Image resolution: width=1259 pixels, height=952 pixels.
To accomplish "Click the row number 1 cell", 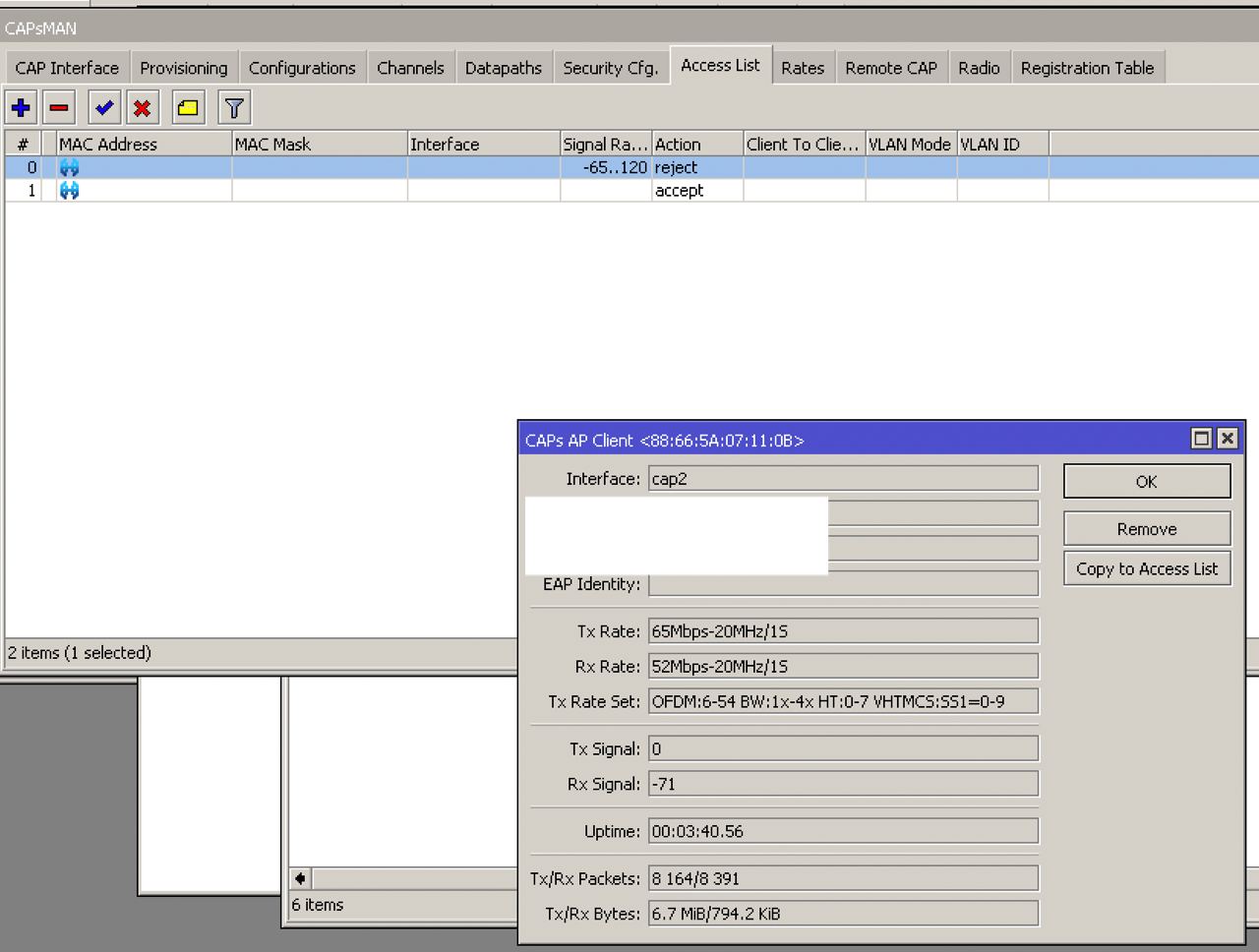I will tap(23, 191).
